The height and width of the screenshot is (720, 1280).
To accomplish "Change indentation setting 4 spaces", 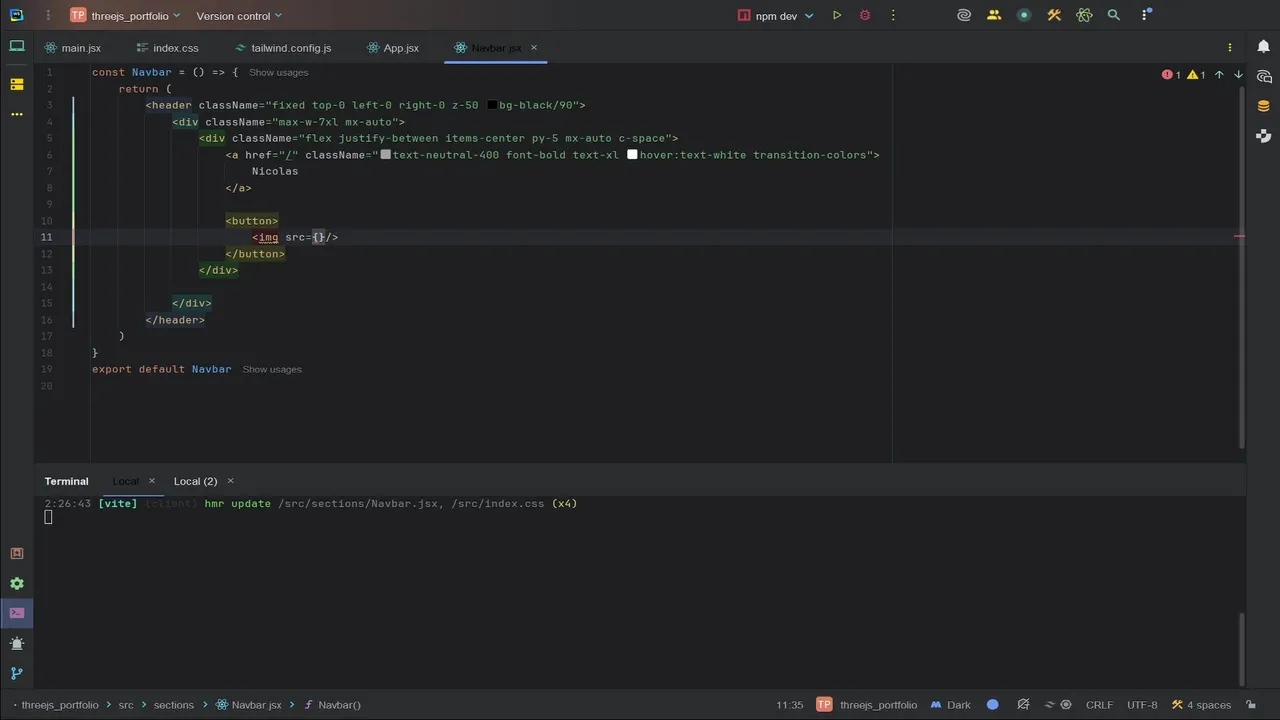I will pyautogui.click(x=1201, y=705).
